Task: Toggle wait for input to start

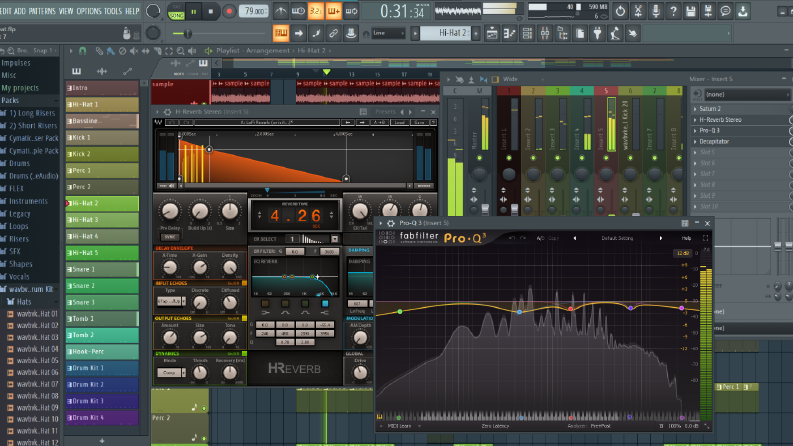Action: point(298,11)
